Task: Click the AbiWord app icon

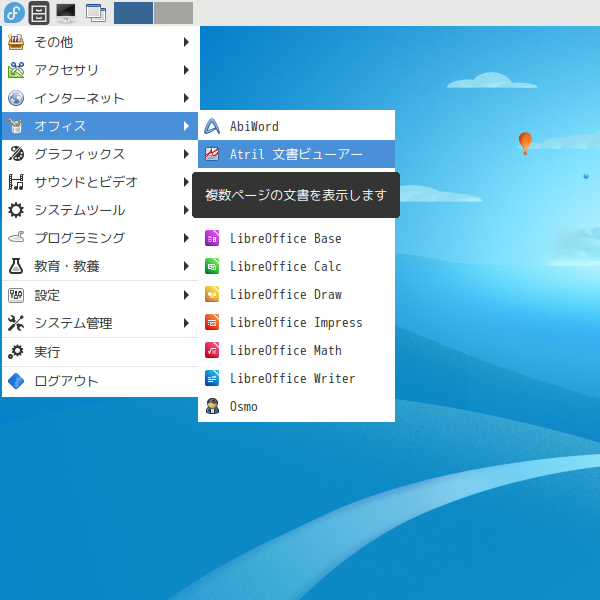Action: click(x=212, y=126)
